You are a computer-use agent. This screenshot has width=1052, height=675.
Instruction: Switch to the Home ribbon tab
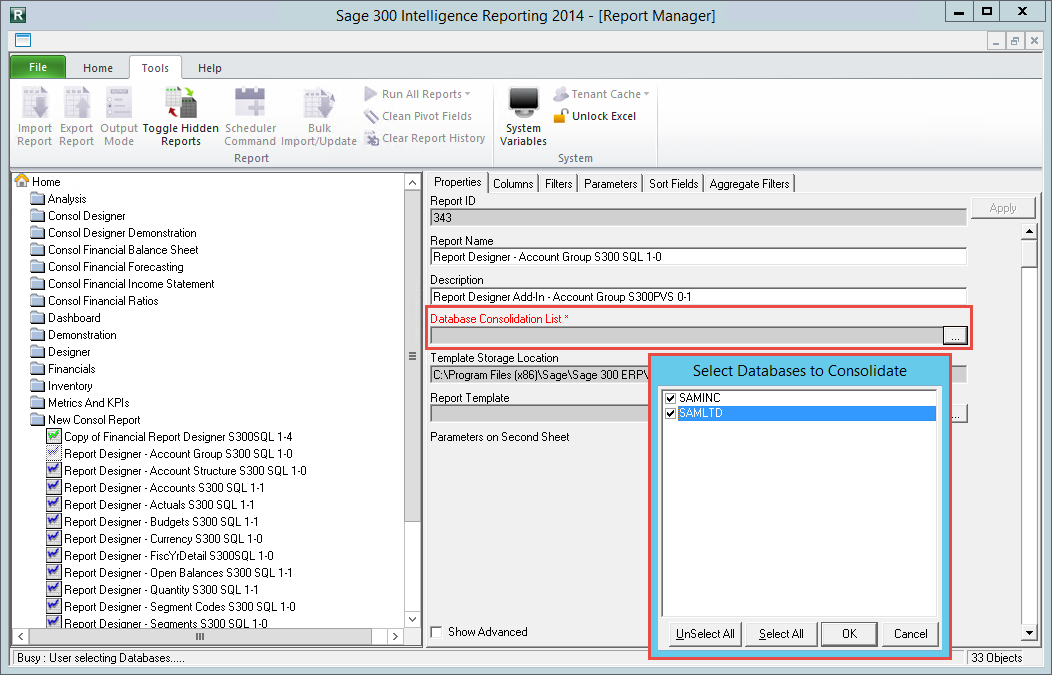[x=98, y=68]
